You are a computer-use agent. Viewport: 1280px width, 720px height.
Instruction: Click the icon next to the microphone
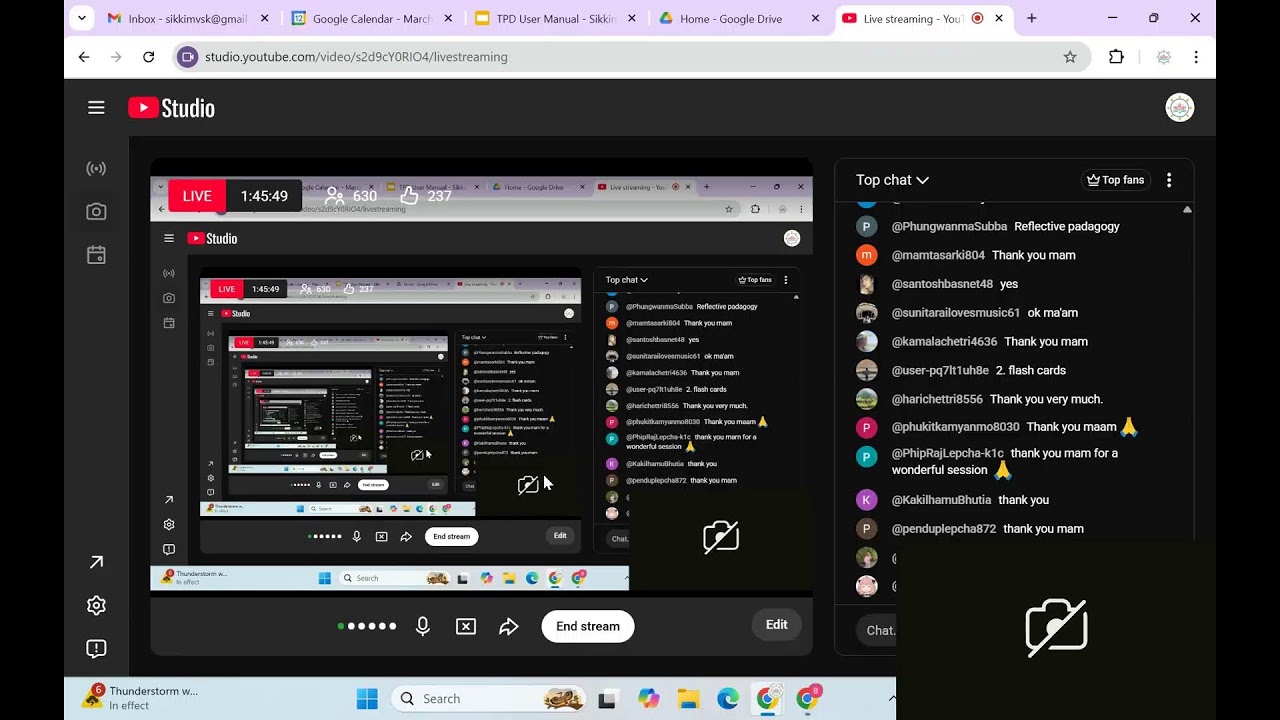(466, 626)
